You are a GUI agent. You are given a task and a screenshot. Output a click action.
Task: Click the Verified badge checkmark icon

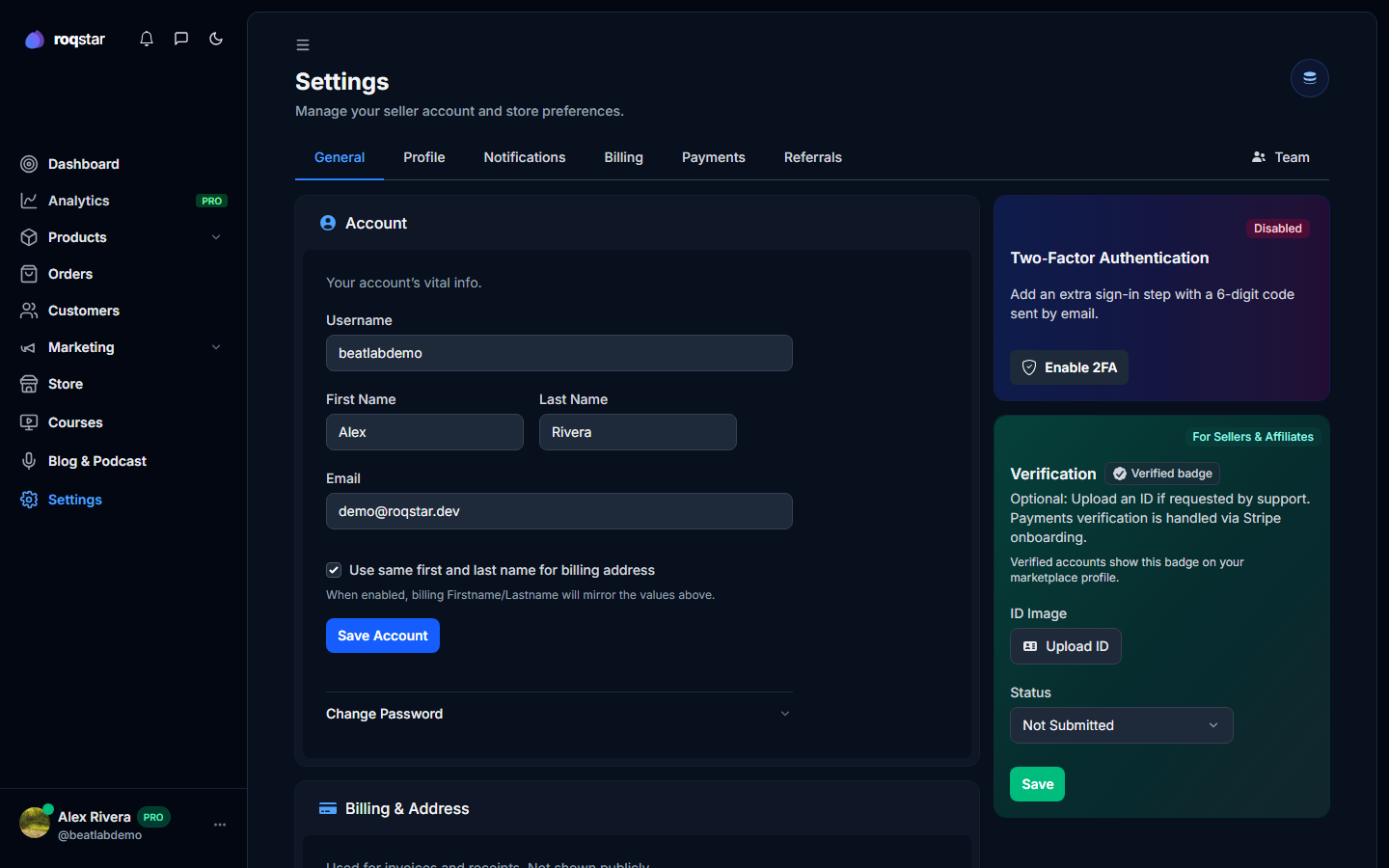pos(1120,474)
